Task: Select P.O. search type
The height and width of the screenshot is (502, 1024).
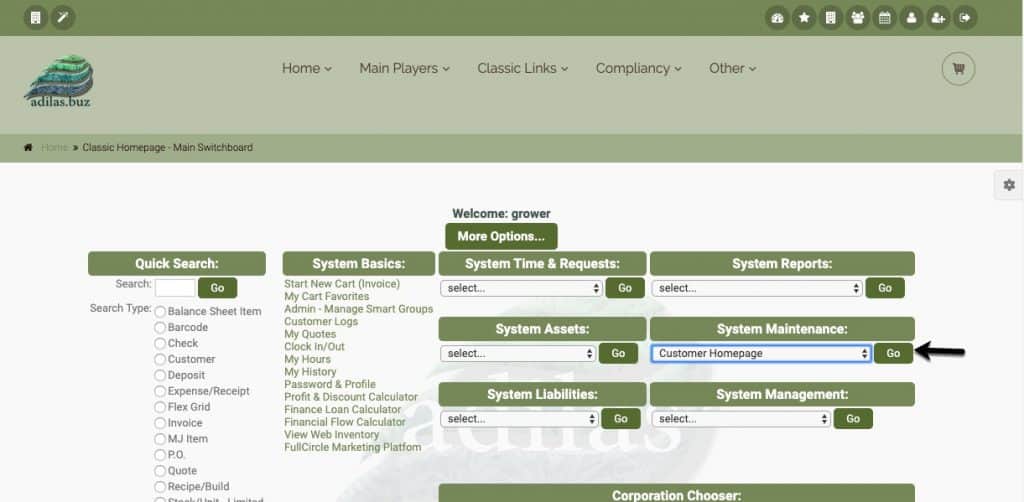Action: 160,455
